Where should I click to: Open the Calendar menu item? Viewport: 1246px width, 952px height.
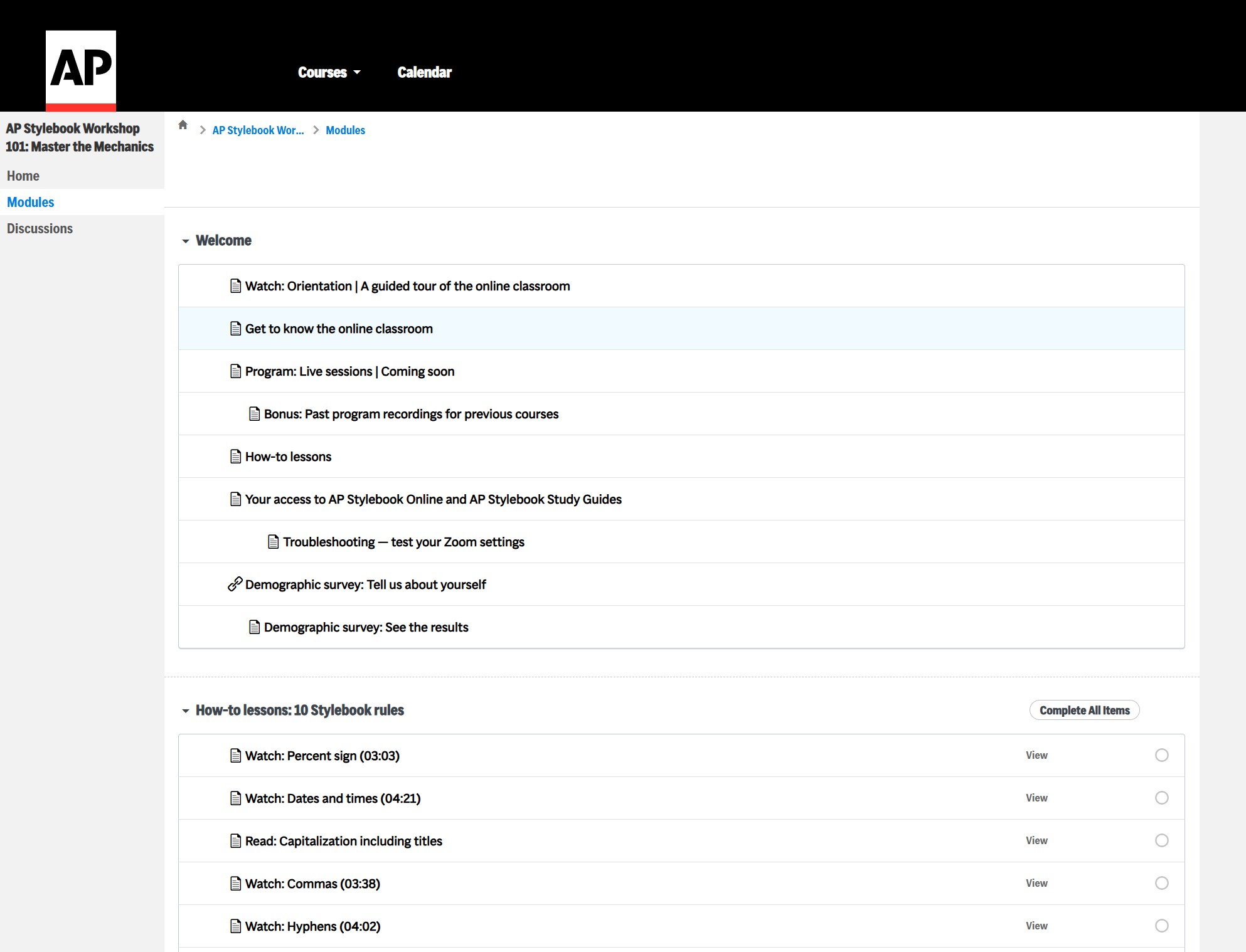[425, 73]
